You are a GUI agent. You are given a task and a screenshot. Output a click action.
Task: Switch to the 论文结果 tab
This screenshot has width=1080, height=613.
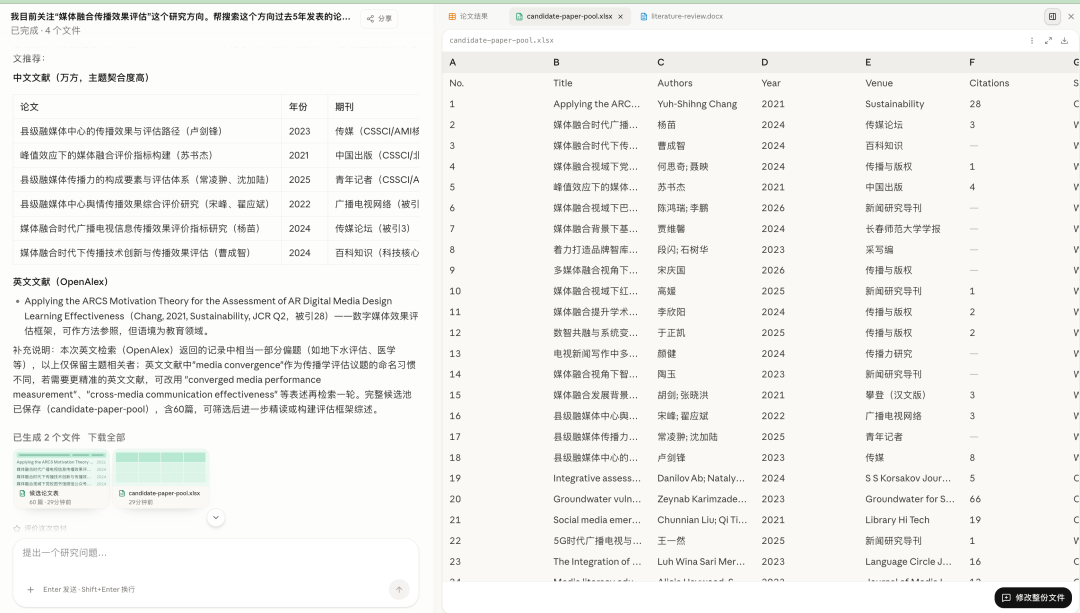tap(468, 17)
